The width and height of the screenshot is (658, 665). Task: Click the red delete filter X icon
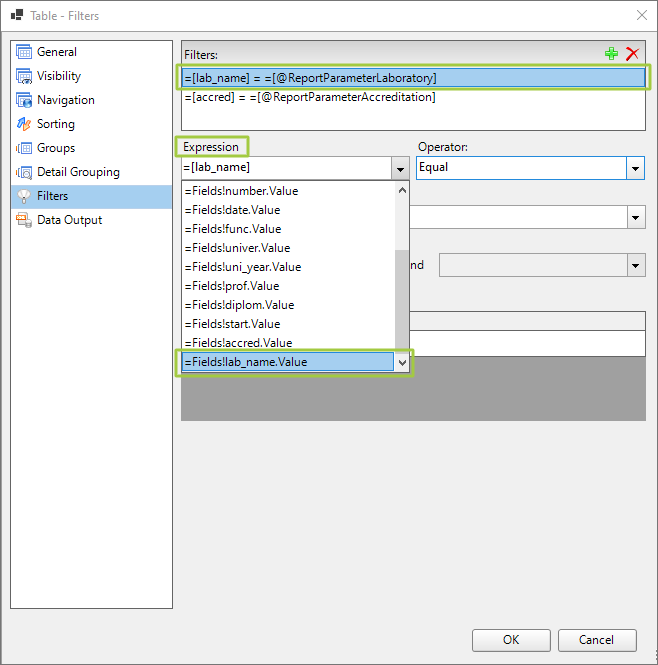coord(632,54)
